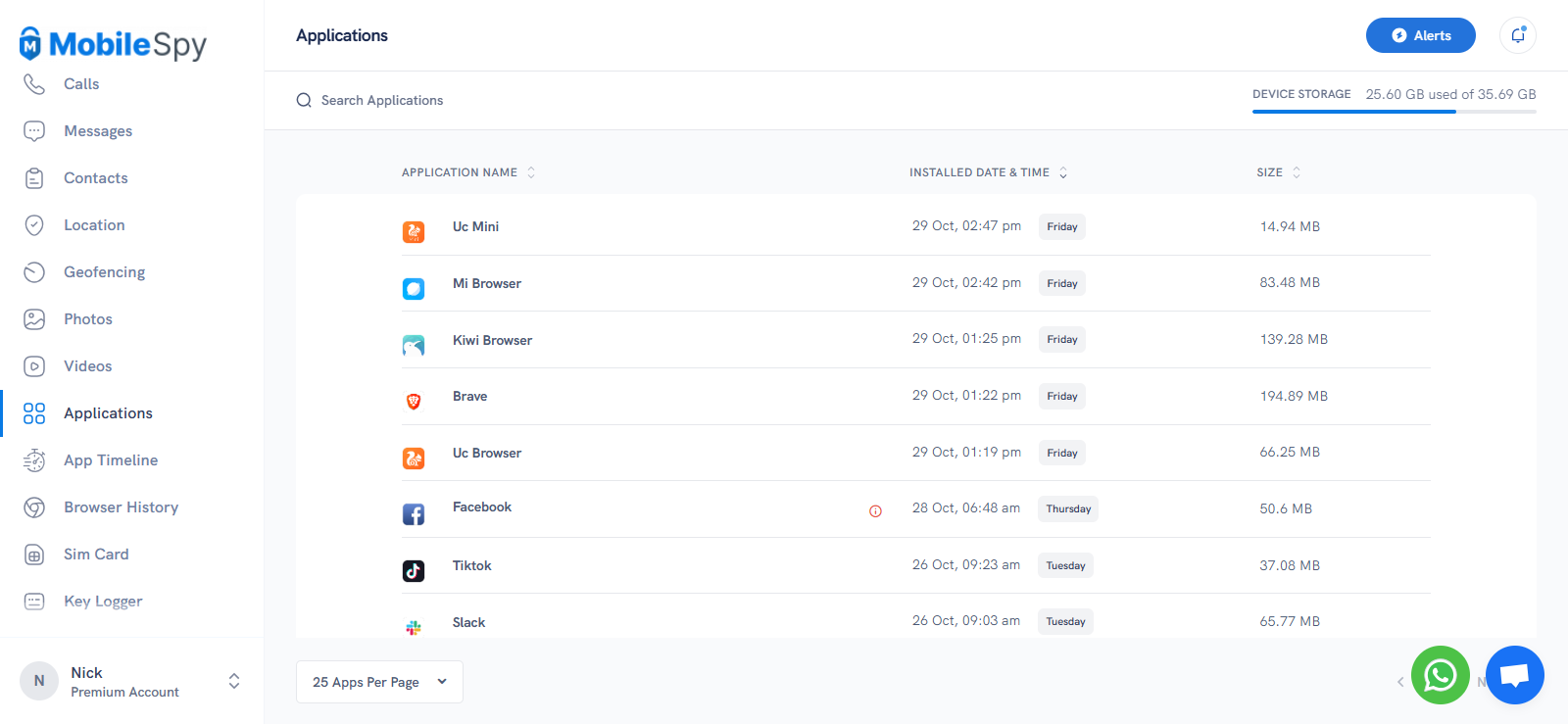Click the MobileSpy logo
The height and width of the screenshot is (724, 1568).
(113, 44)
